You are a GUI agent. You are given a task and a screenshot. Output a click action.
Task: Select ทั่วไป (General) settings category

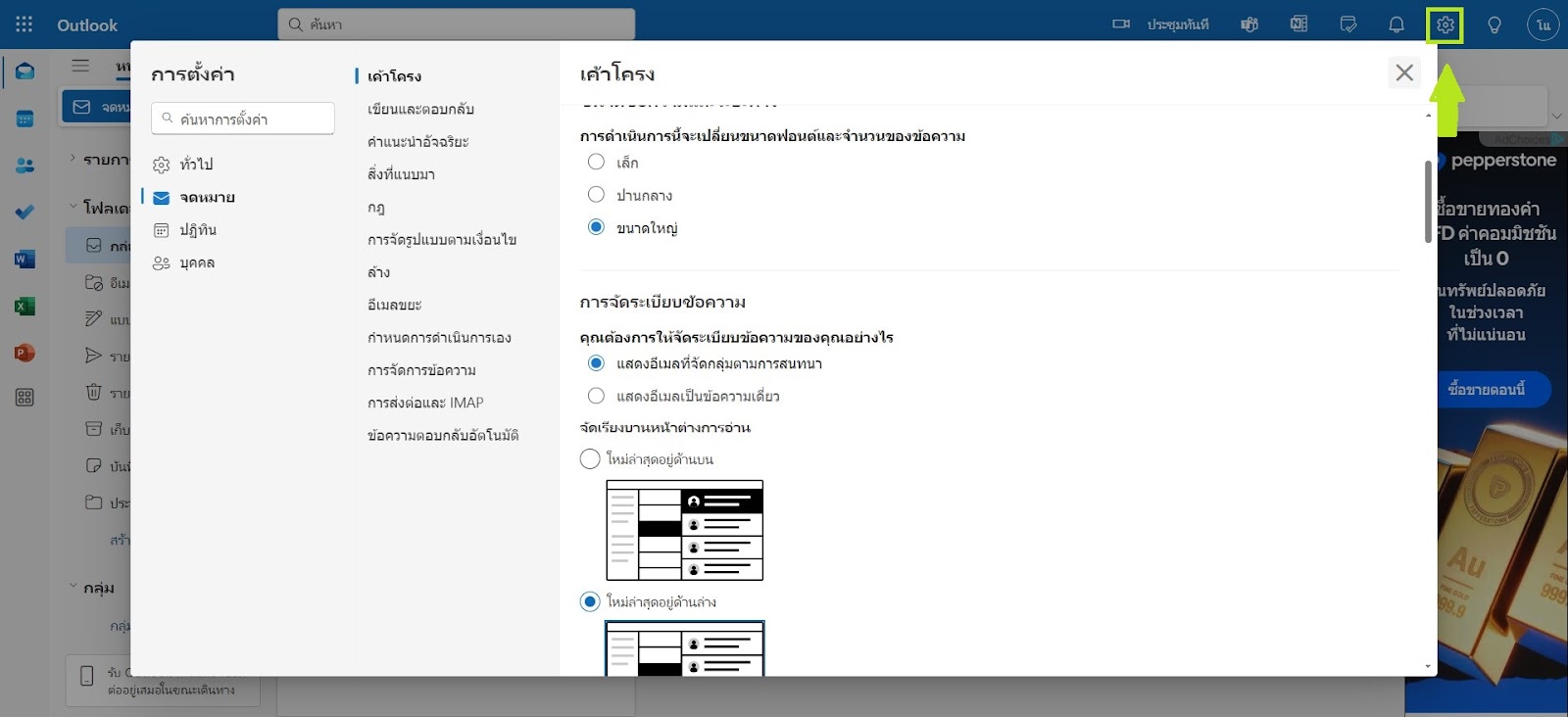(x=196, y=164)
